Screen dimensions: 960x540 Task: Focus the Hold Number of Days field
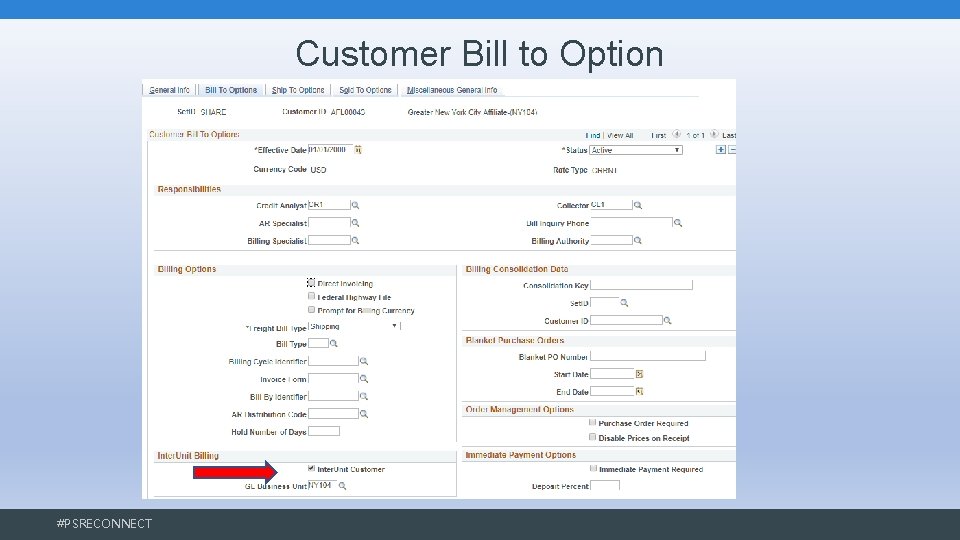point(324,431)
